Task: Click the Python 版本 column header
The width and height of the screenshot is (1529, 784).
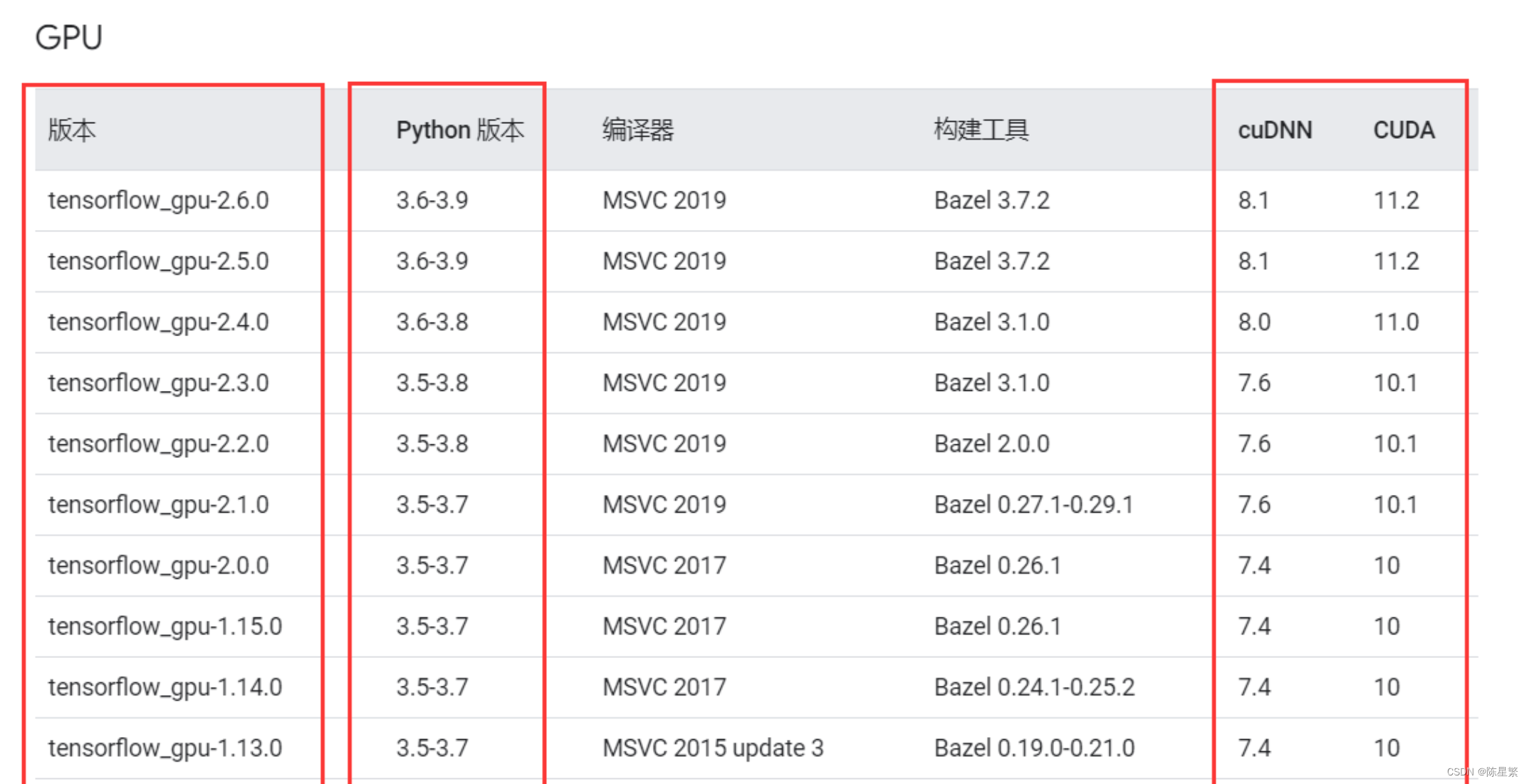Action: pos(459,130)
